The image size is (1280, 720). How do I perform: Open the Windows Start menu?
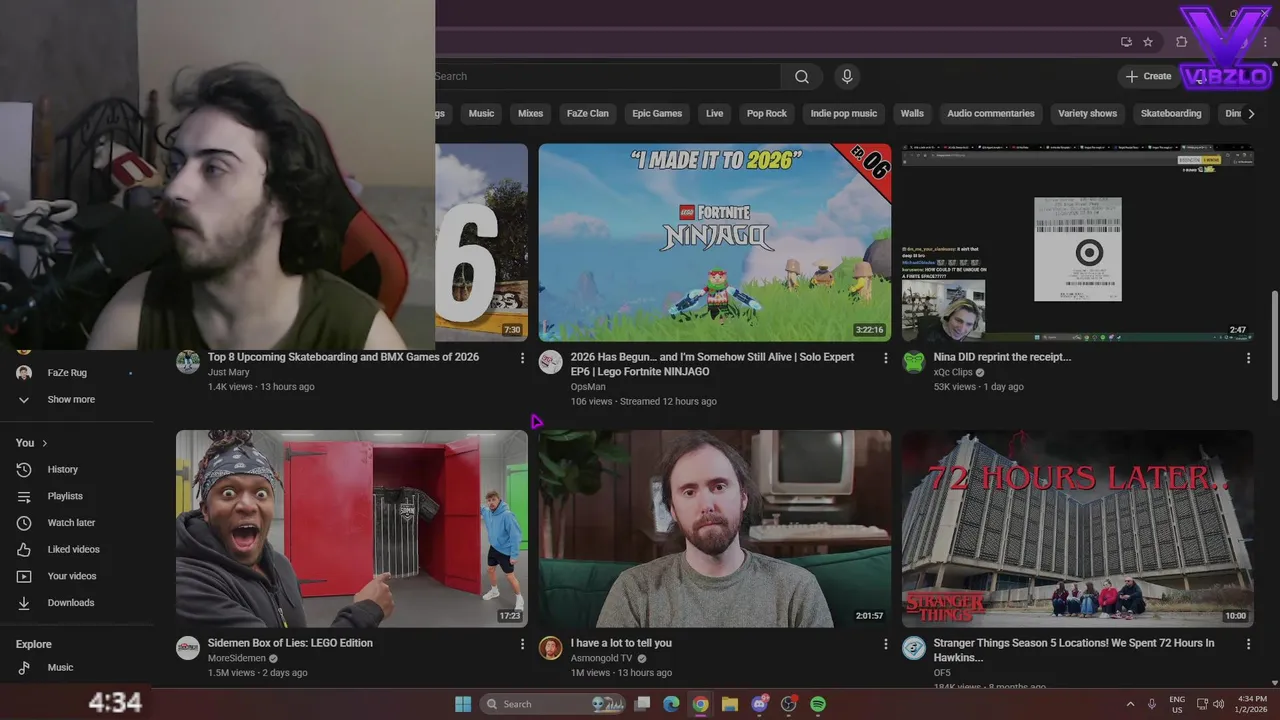pos(463,704)
